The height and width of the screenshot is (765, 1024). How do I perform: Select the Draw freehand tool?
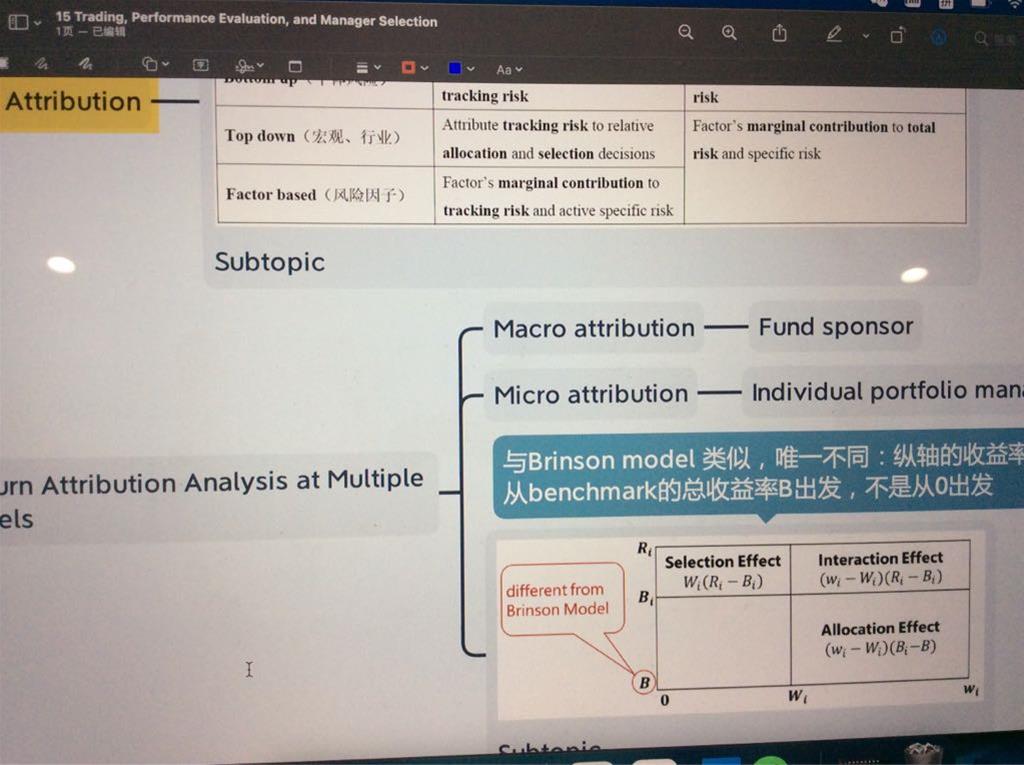coord(86,64)
